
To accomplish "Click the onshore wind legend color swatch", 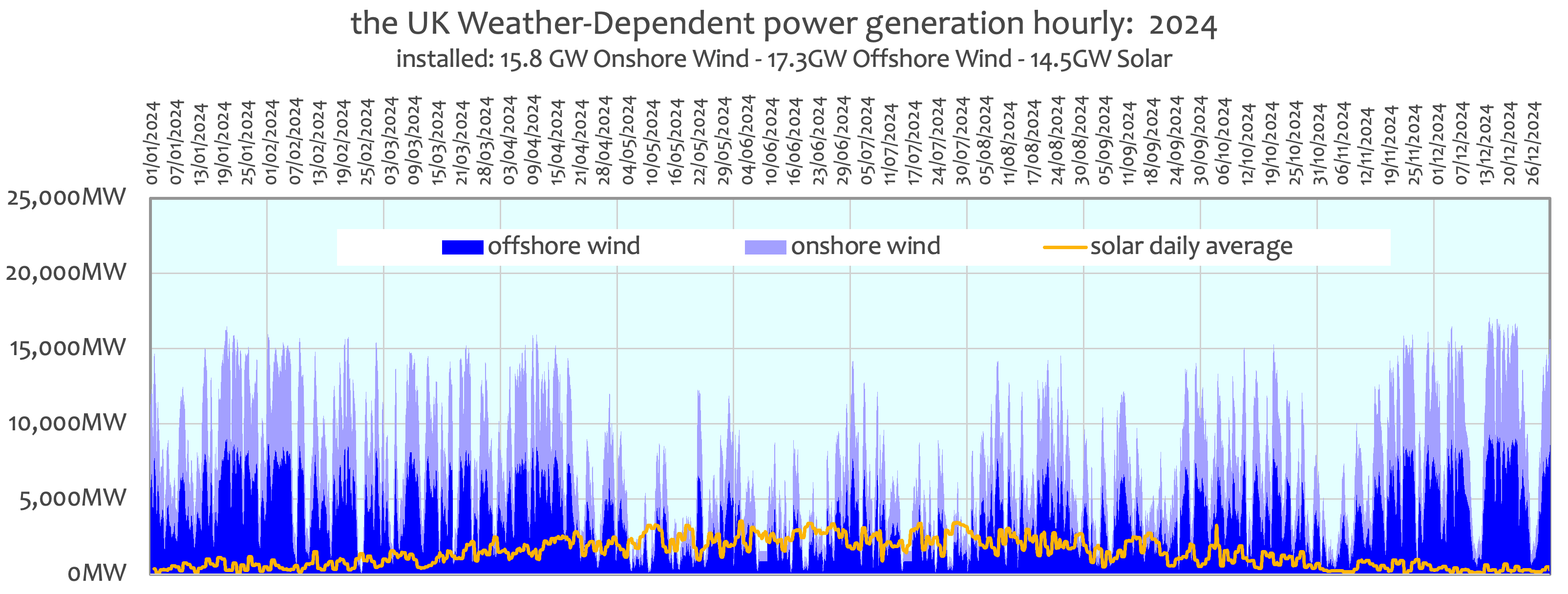I will click(765, 247).
